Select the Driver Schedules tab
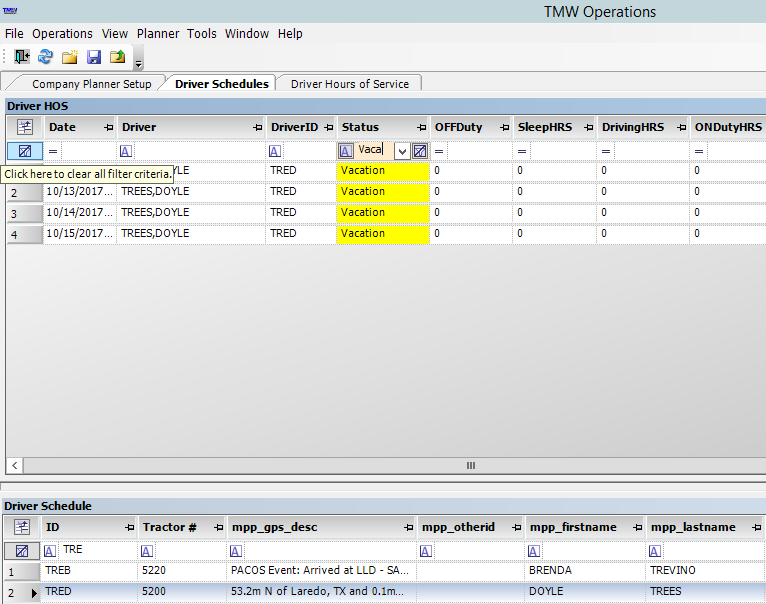Screen dimensions: 766x604 pyautogui.click(x=222, y=84)
